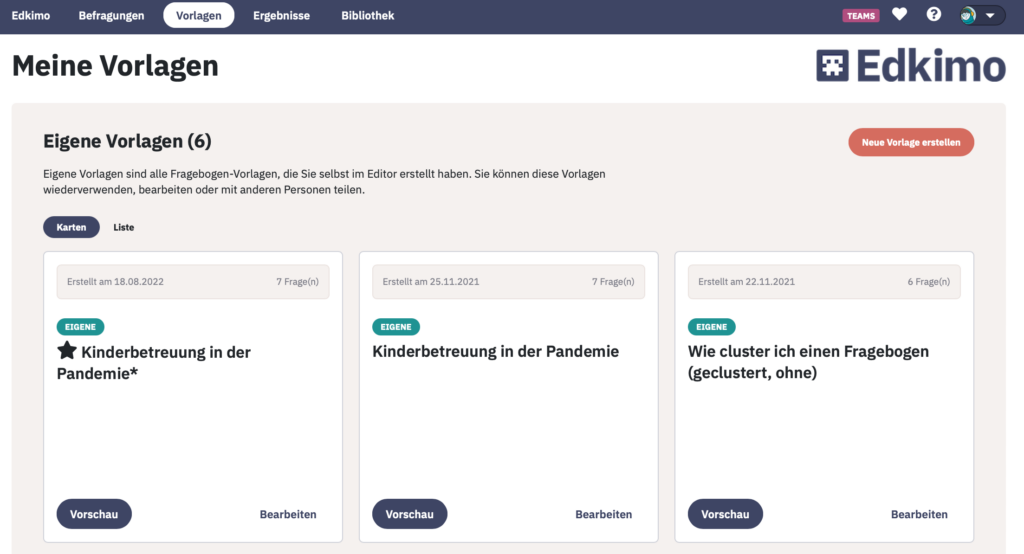Click the heart favorites icon

click(899, 14)
